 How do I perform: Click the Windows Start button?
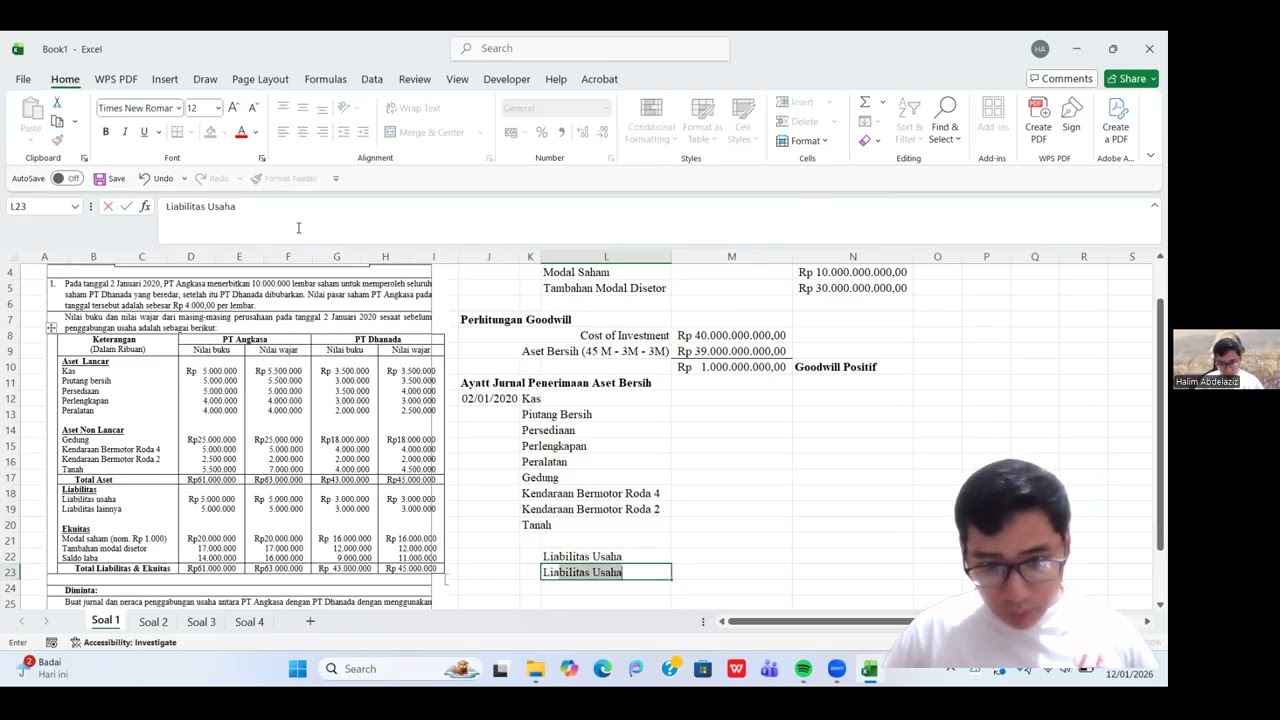[297, 669]
